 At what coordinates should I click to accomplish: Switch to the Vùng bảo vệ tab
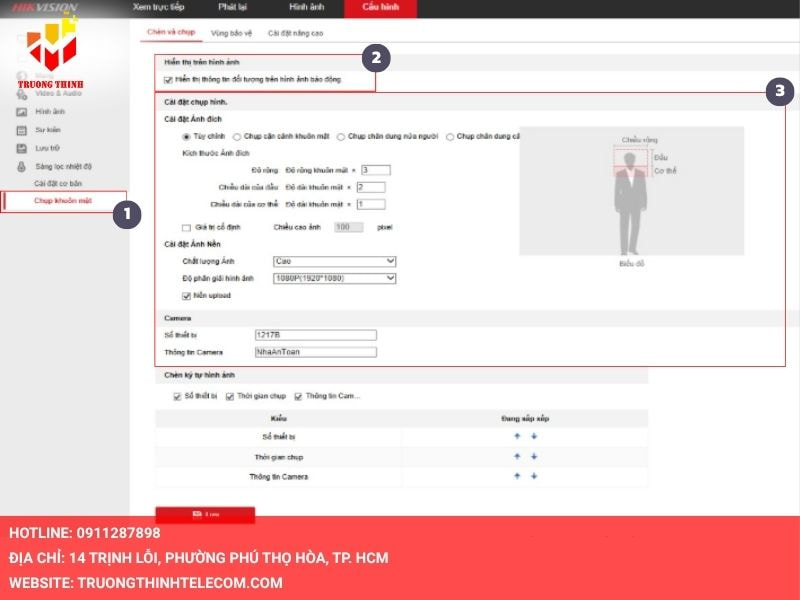[x=229, y=33]
